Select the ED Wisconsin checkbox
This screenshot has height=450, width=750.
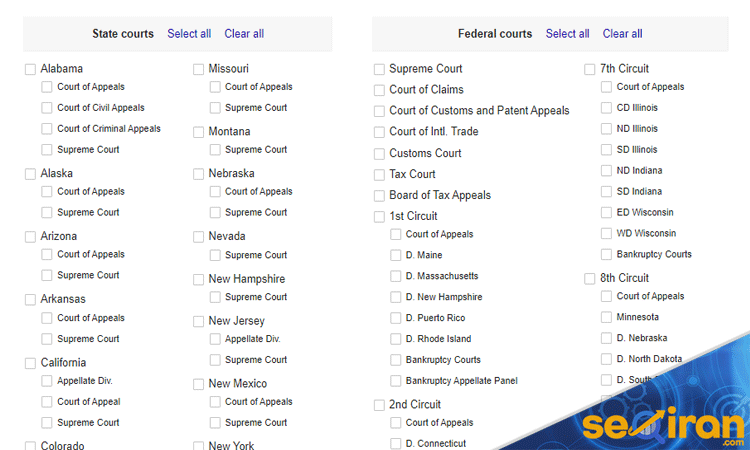pos(606,212)
